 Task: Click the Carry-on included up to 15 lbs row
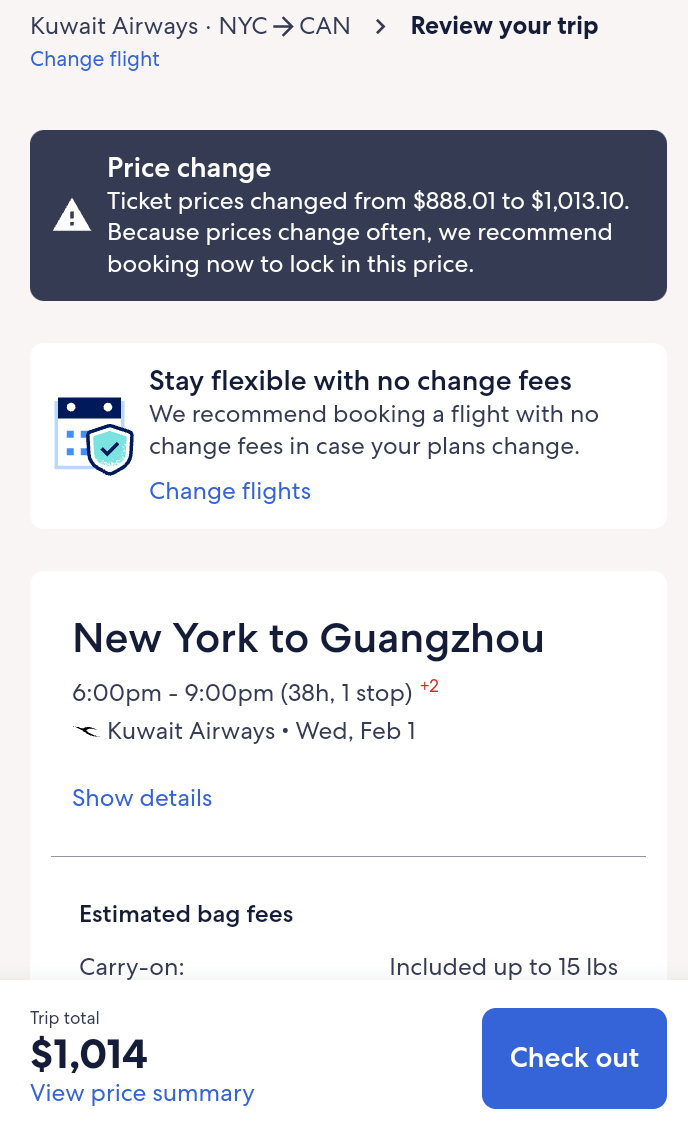coord(348,967)
